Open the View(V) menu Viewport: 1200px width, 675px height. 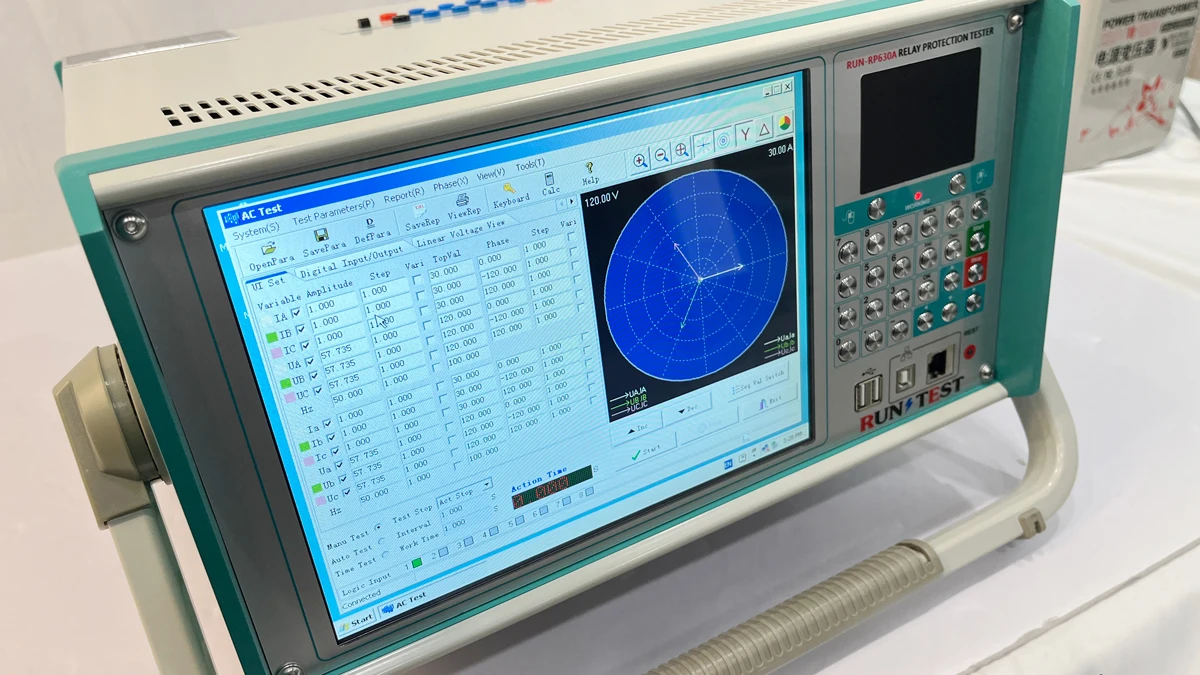(x=490, y=173)
